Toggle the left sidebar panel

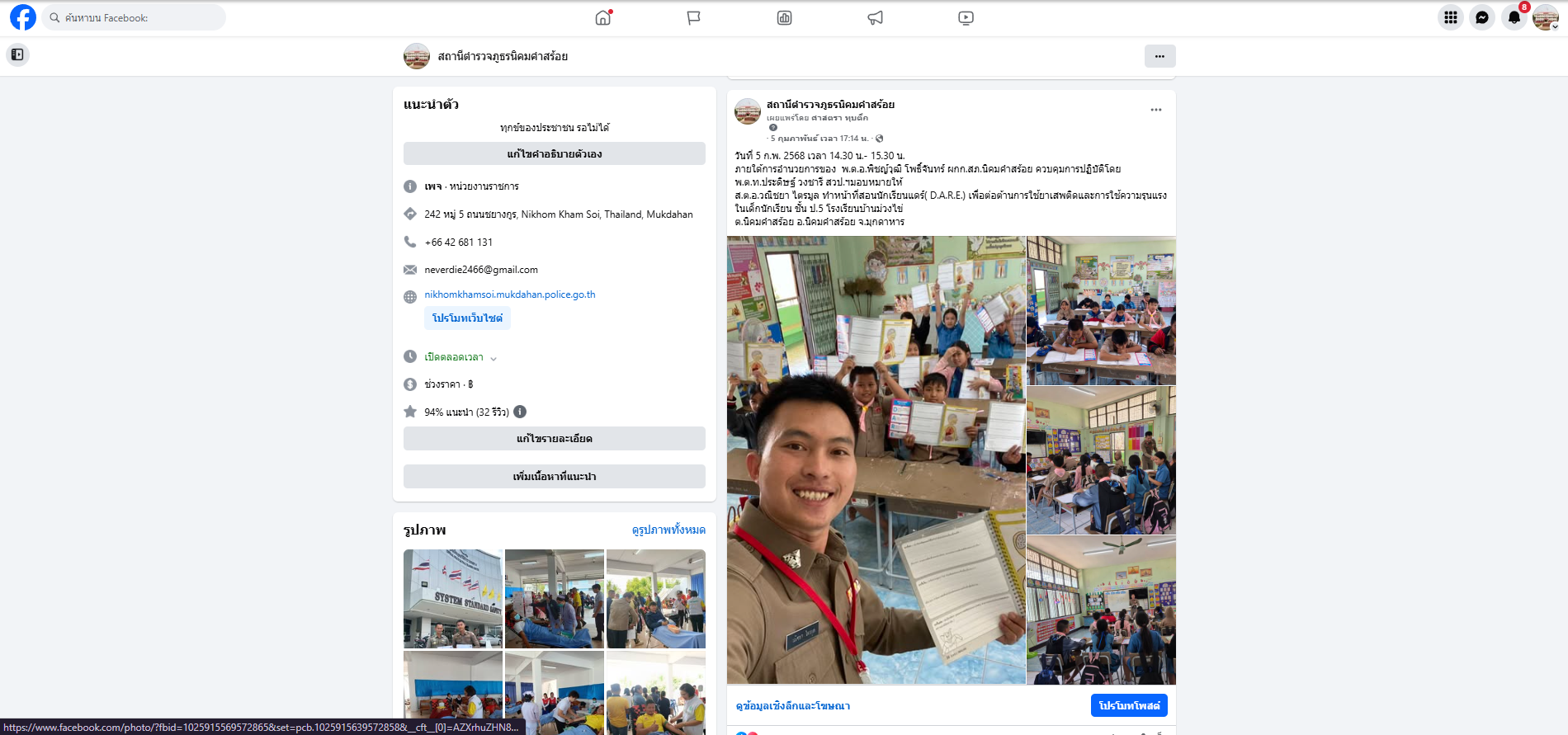17,55
